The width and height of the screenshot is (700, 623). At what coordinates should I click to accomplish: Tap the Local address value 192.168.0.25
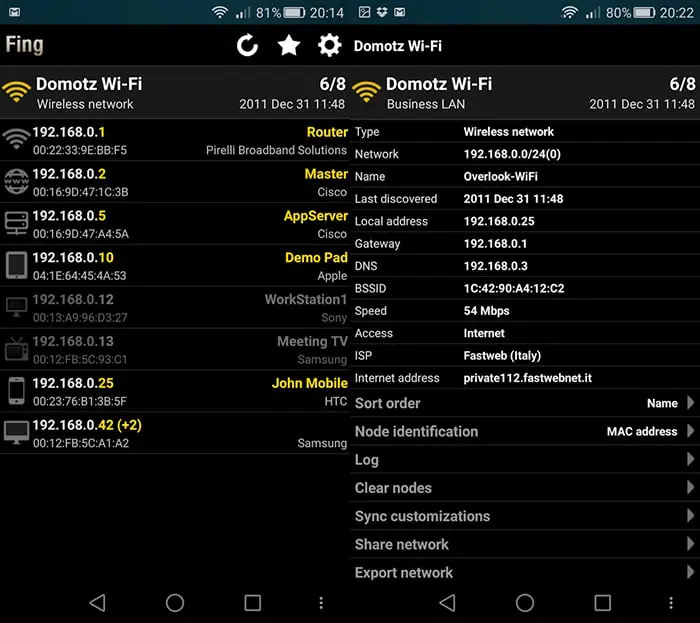point(499,221)
